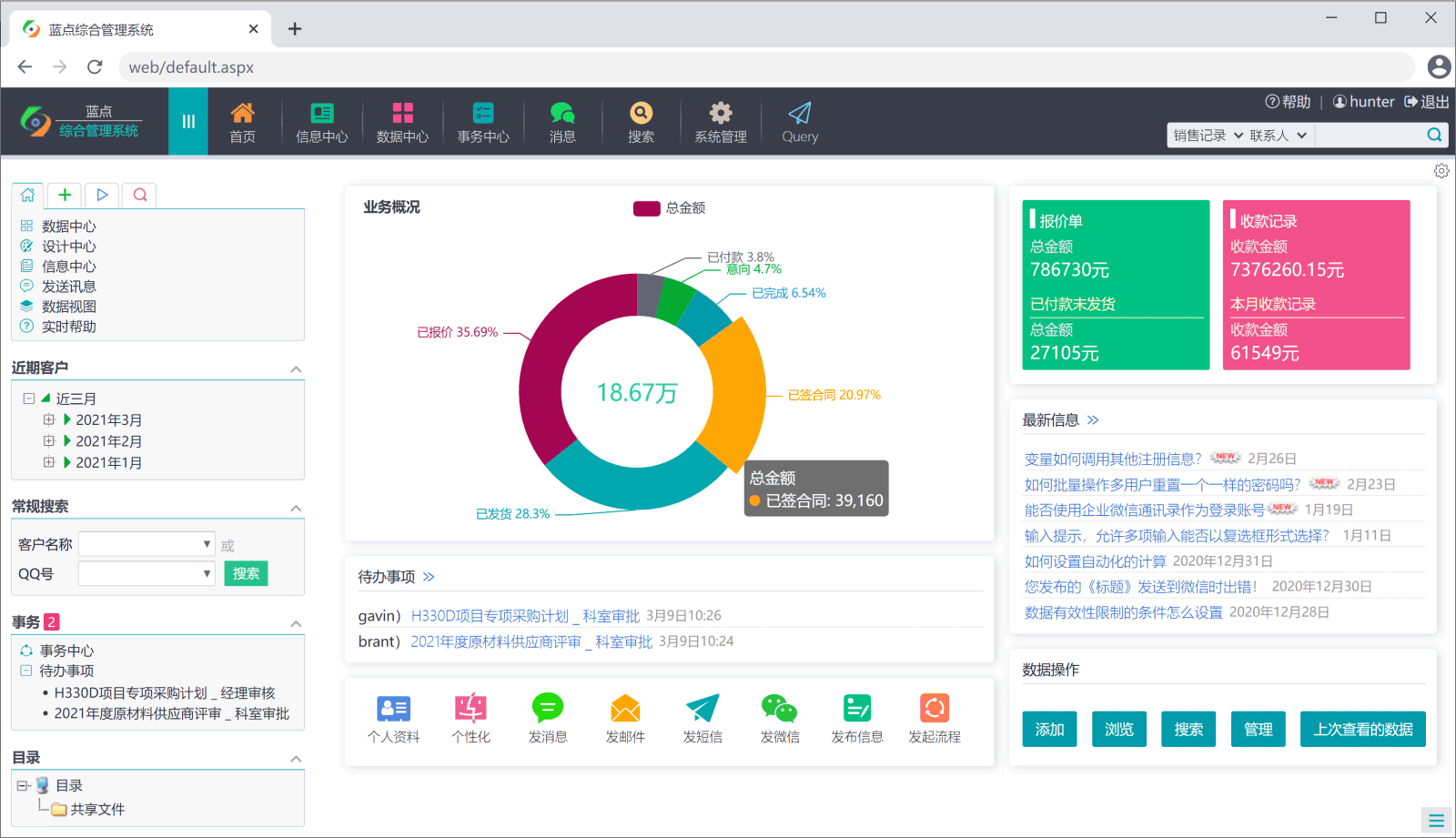This screenshot has height=838, width=1456.
Task: Click the green 搜索 button
Action: coord(246,573)
